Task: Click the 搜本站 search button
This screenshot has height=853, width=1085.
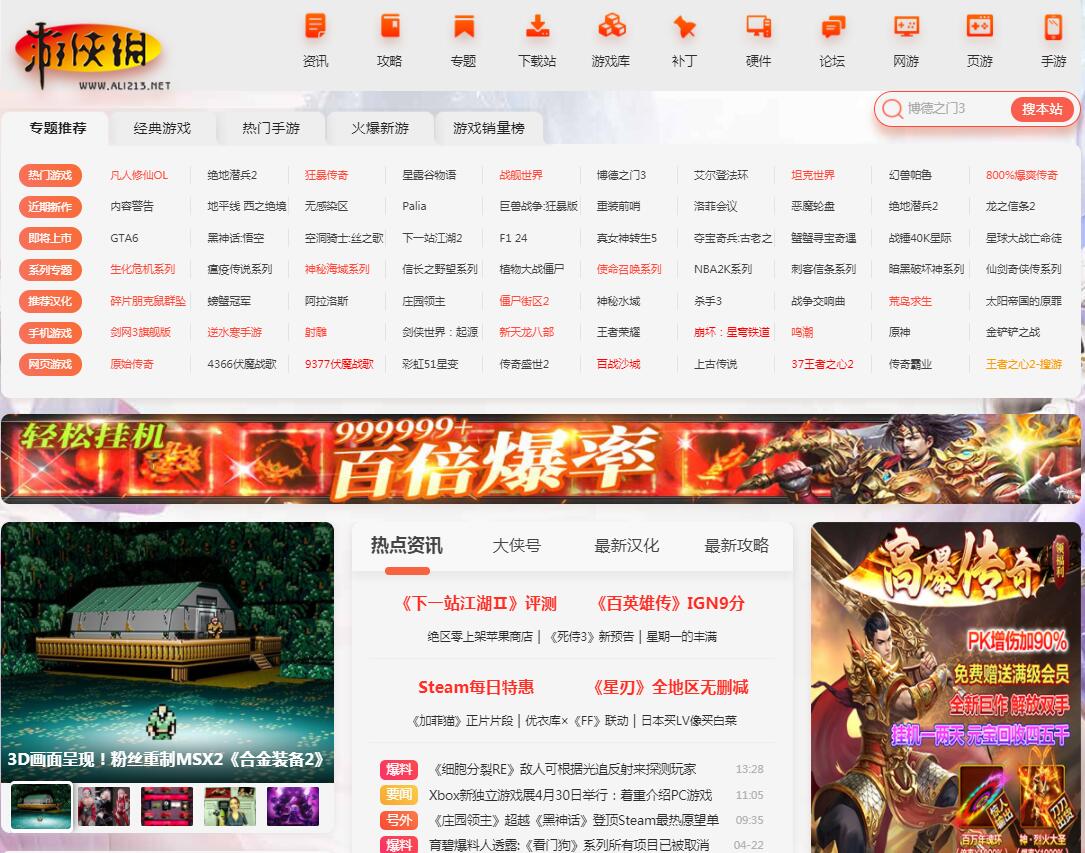Action: pyautogui.click(x=1042, y=109)
